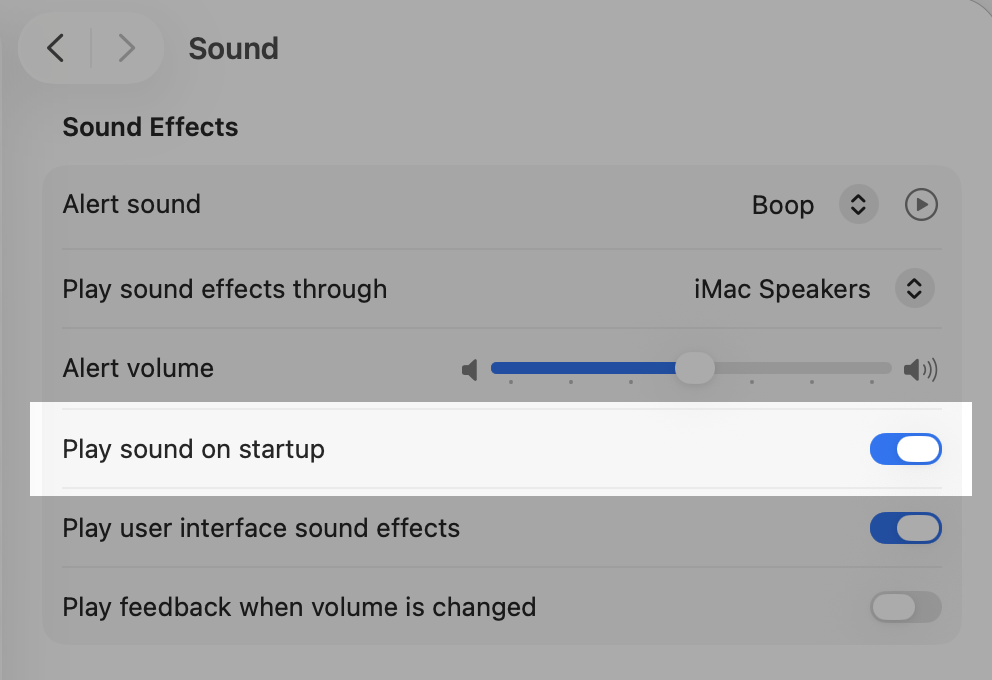
Task: Click Play feedback when volume is changed text
Action: (299, 607)
